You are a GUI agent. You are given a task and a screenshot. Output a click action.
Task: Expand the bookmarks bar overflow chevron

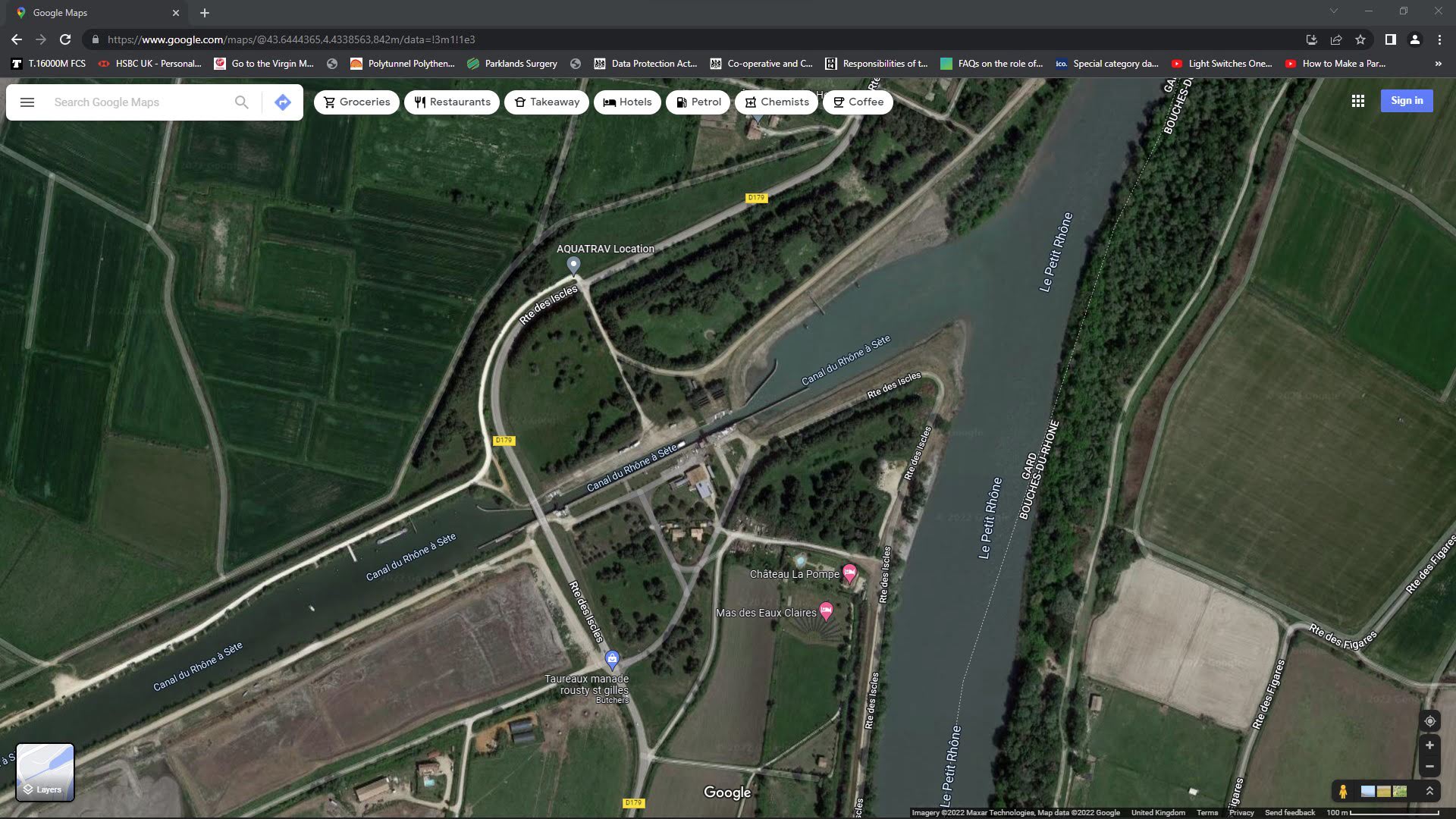tap(1438, 64)
